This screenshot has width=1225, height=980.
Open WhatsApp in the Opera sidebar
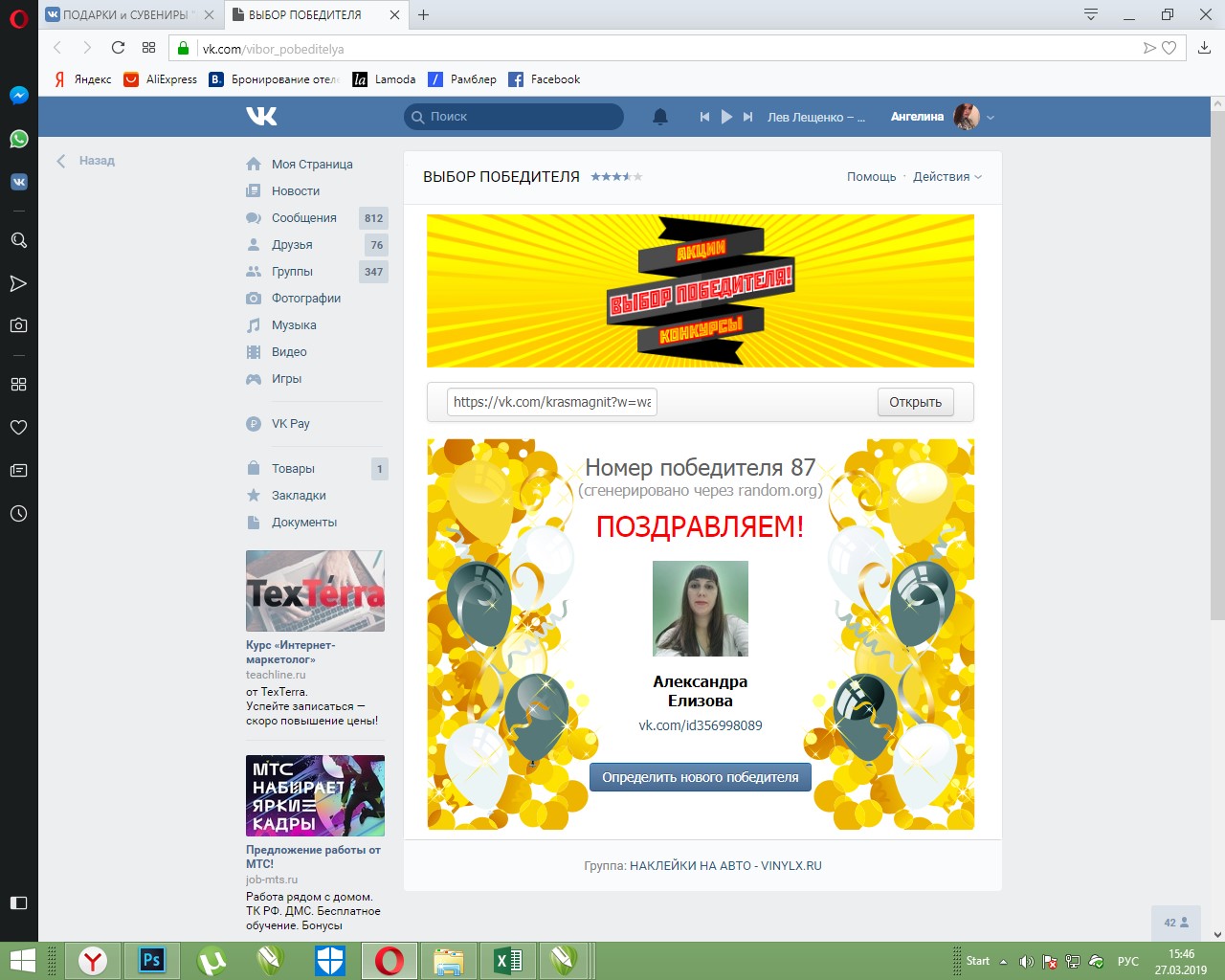[18, 139]
